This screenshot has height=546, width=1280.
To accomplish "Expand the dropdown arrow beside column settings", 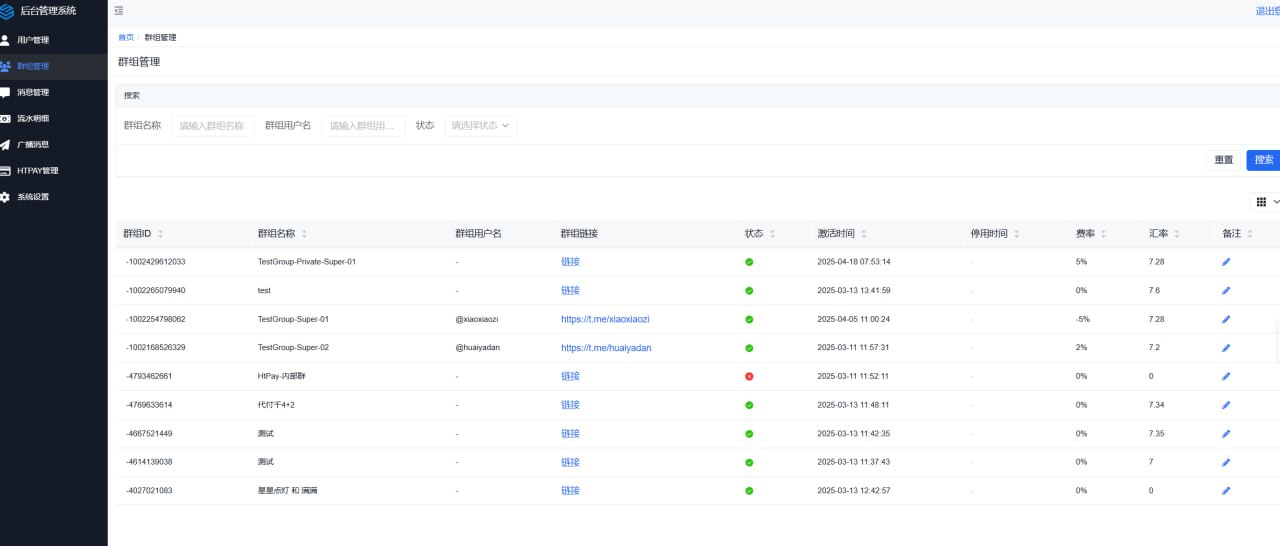I will click(1276, 201).
